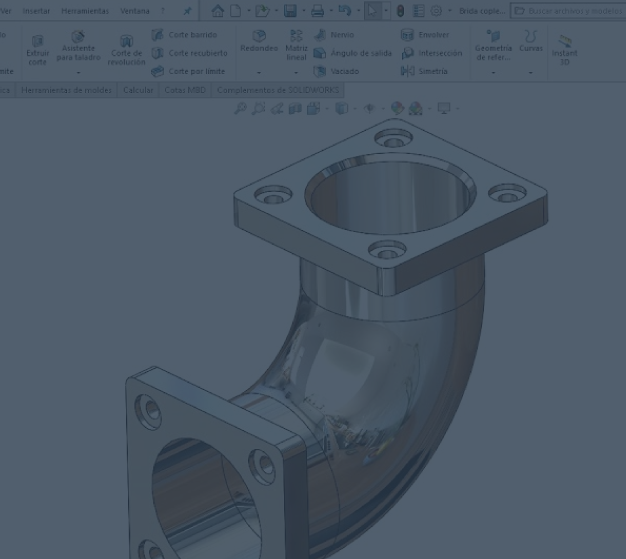Select the Matriz lineal pattern tool
Screen dimensions: 626x559
pyautogui.click(x=296, y=46)
